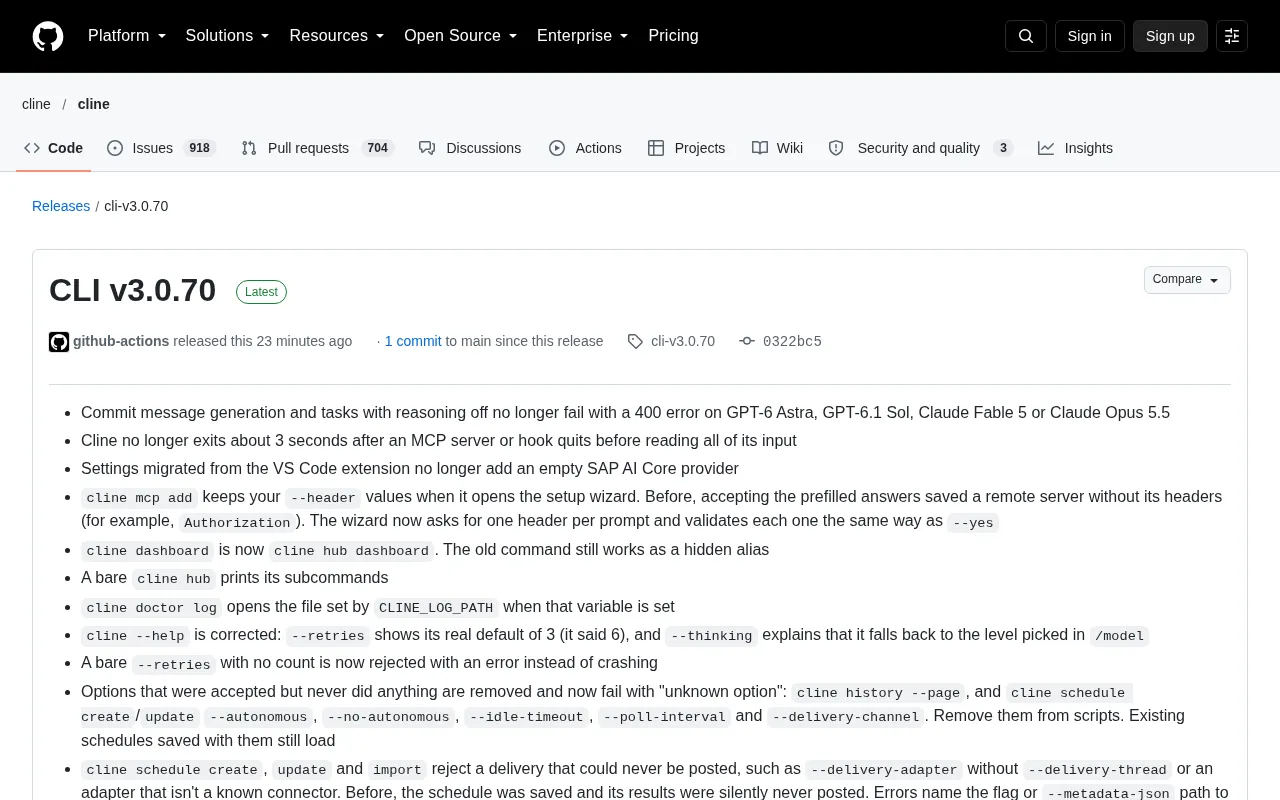Open the 1 commit link
This screenshot has width=1280, height=800.
click(413, 341)
